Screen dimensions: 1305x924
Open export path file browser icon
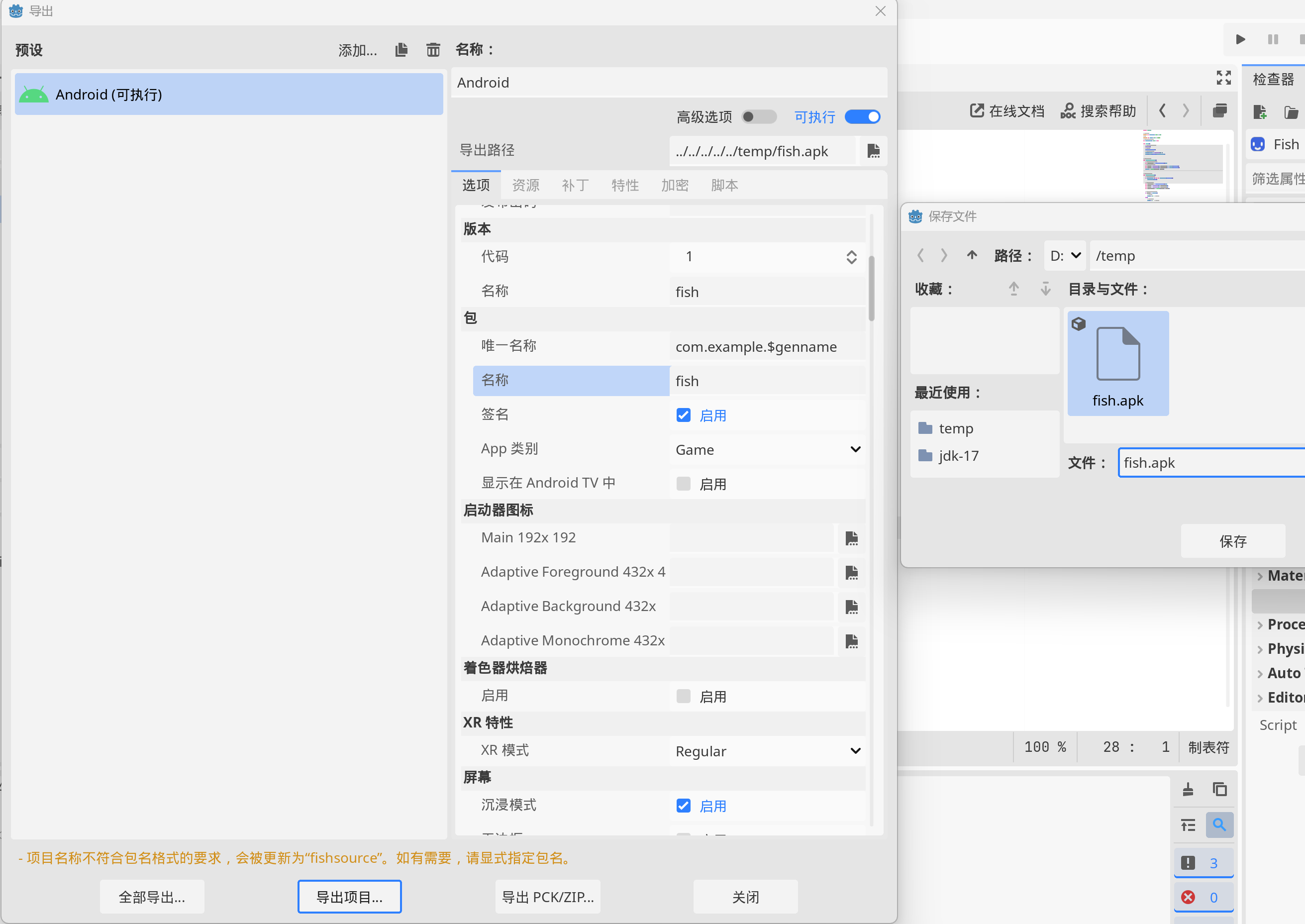[x=873, y=151]
